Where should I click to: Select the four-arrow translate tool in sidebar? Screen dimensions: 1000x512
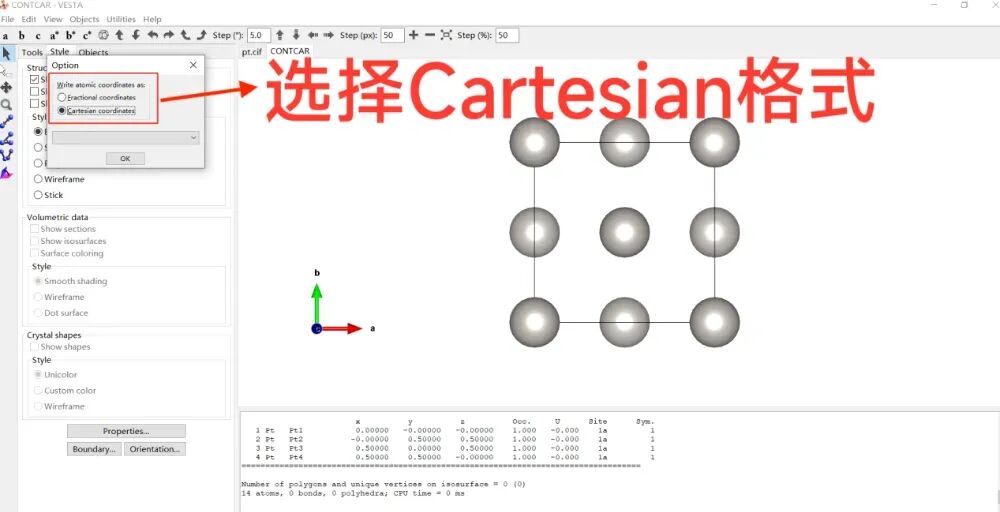pos(6,87)
